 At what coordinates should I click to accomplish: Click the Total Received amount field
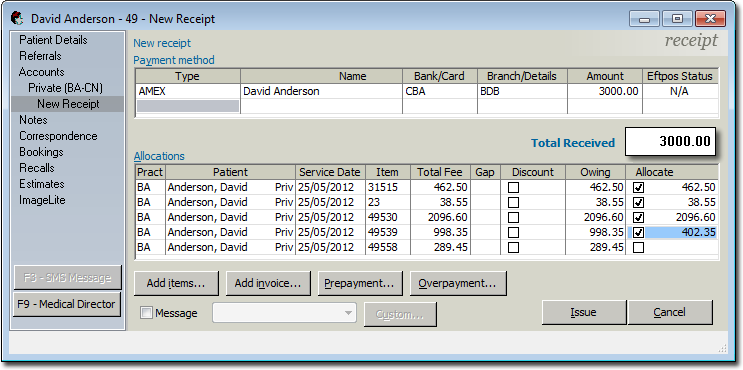coord(670,141)
